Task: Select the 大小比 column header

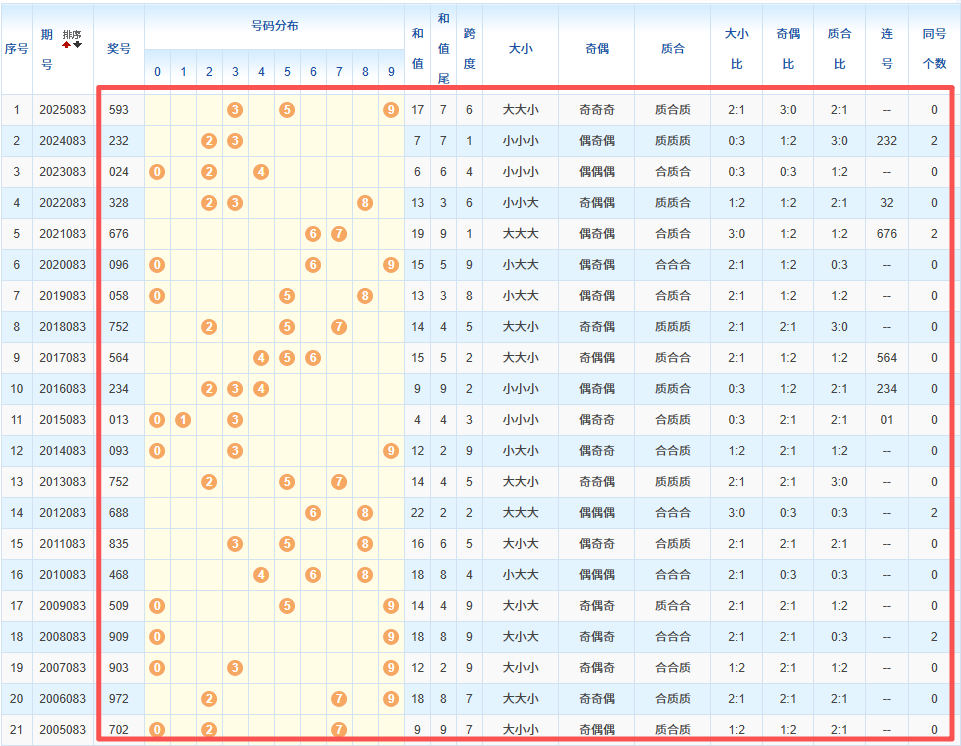Action: click(736, 48)
